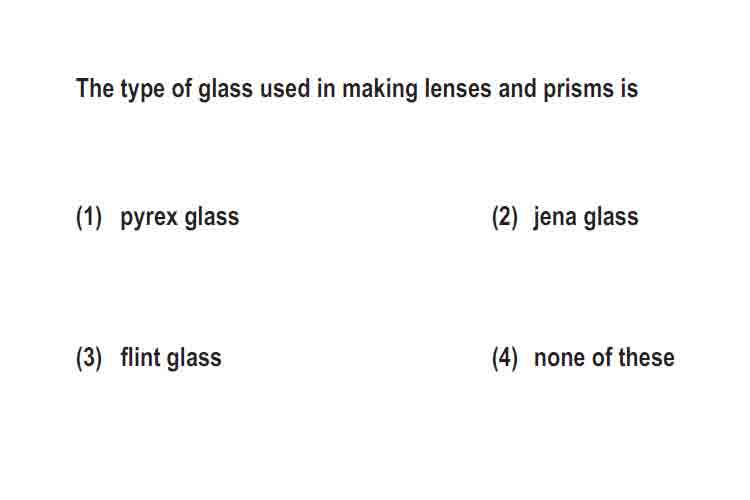Viewport: 750px width, 500px height.
Task: Click the (1) option number
Action: click(x=89, y=217)
